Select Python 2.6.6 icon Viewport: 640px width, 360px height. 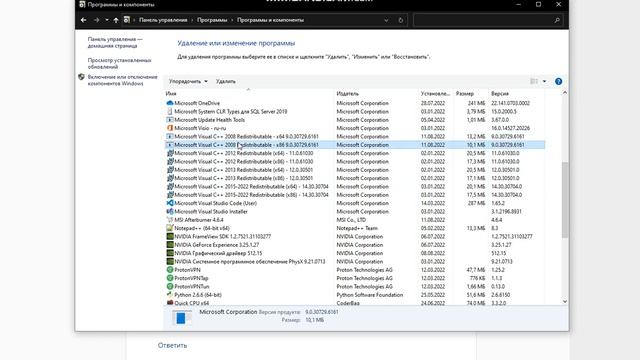click(x=170, y=295)
